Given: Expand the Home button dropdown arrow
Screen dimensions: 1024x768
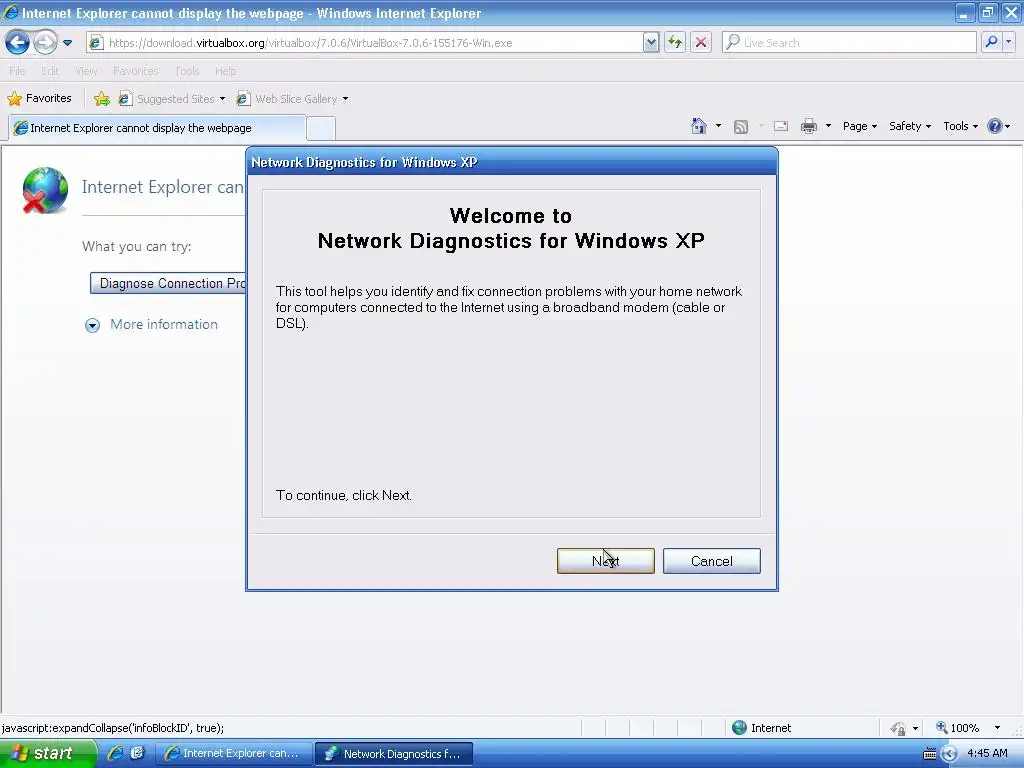Looking at the screenshot, I should [718, 126].
